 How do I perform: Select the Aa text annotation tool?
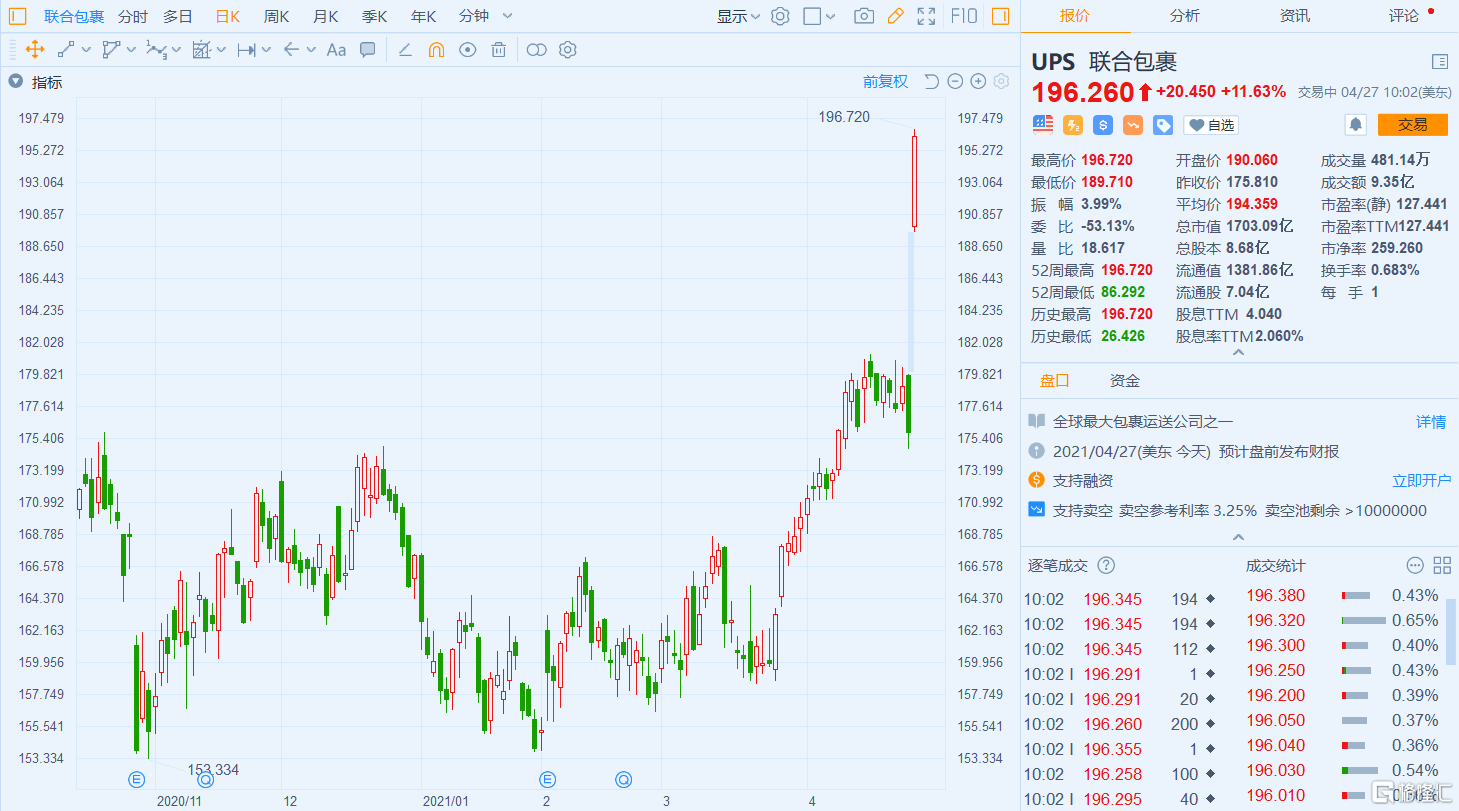(x=336, y=49)
